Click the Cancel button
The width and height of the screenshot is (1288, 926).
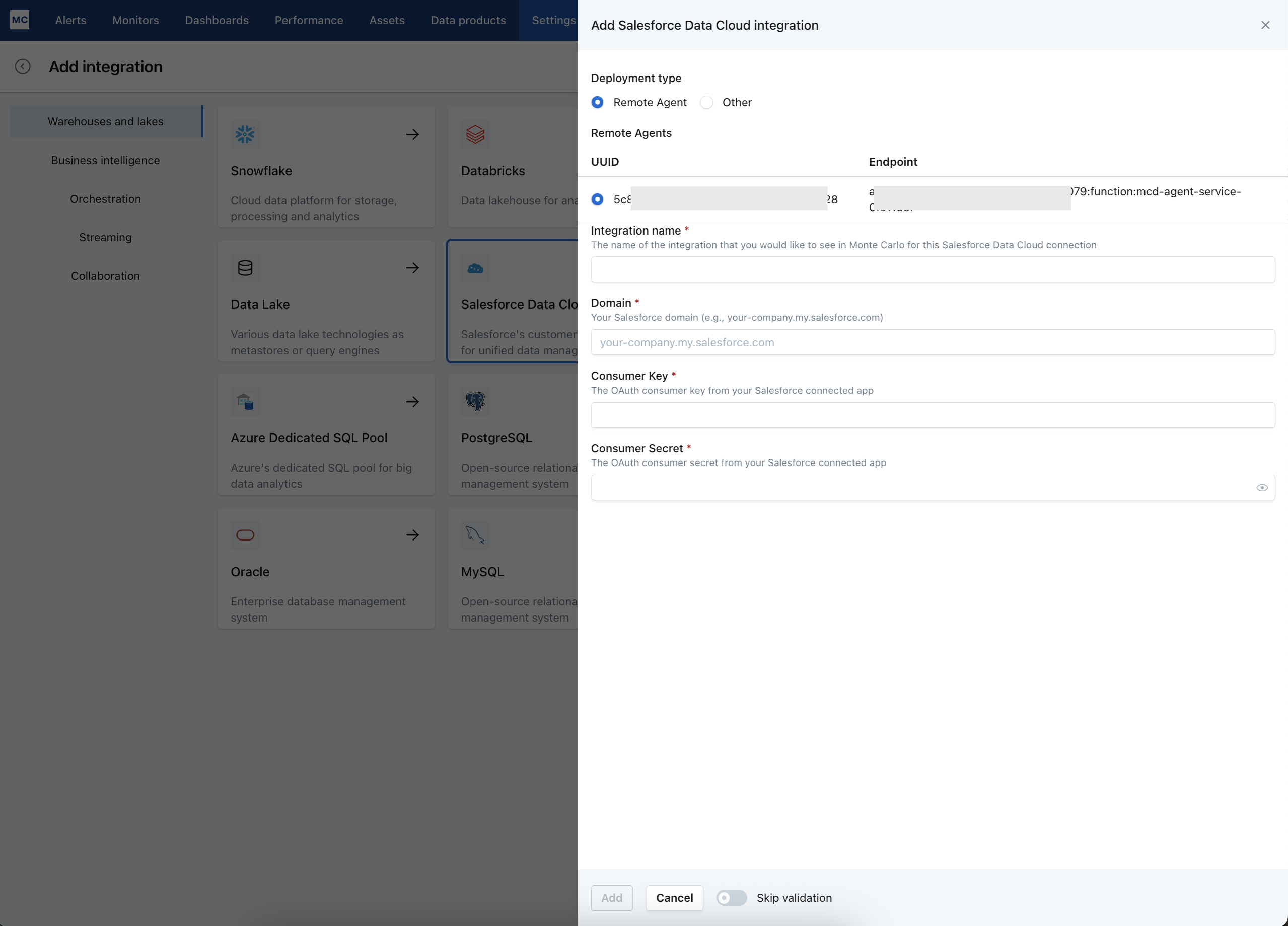[674, 898]
